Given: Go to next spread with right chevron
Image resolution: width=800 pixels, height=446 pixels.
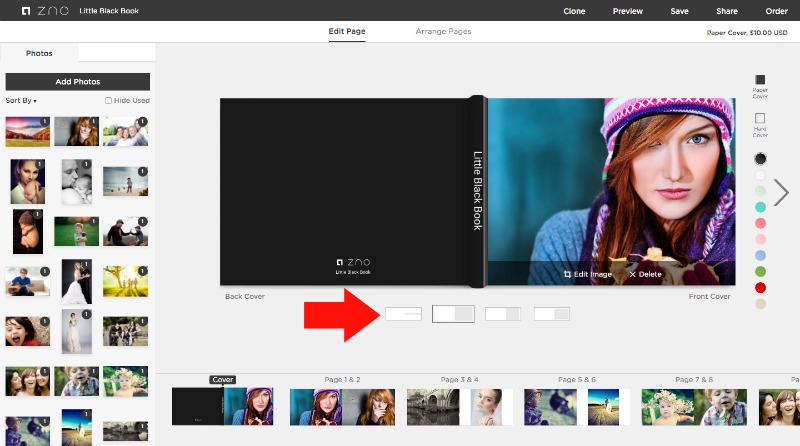Looking at the screenshot, I should click(781, 192).
